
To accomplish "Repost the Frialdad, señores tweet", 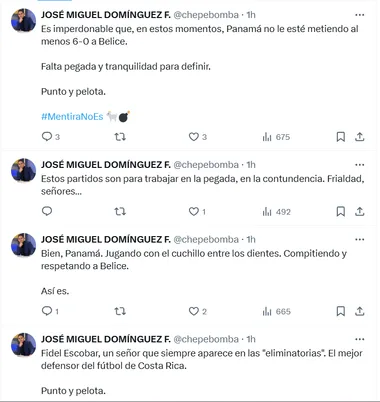I will [120, 211].
